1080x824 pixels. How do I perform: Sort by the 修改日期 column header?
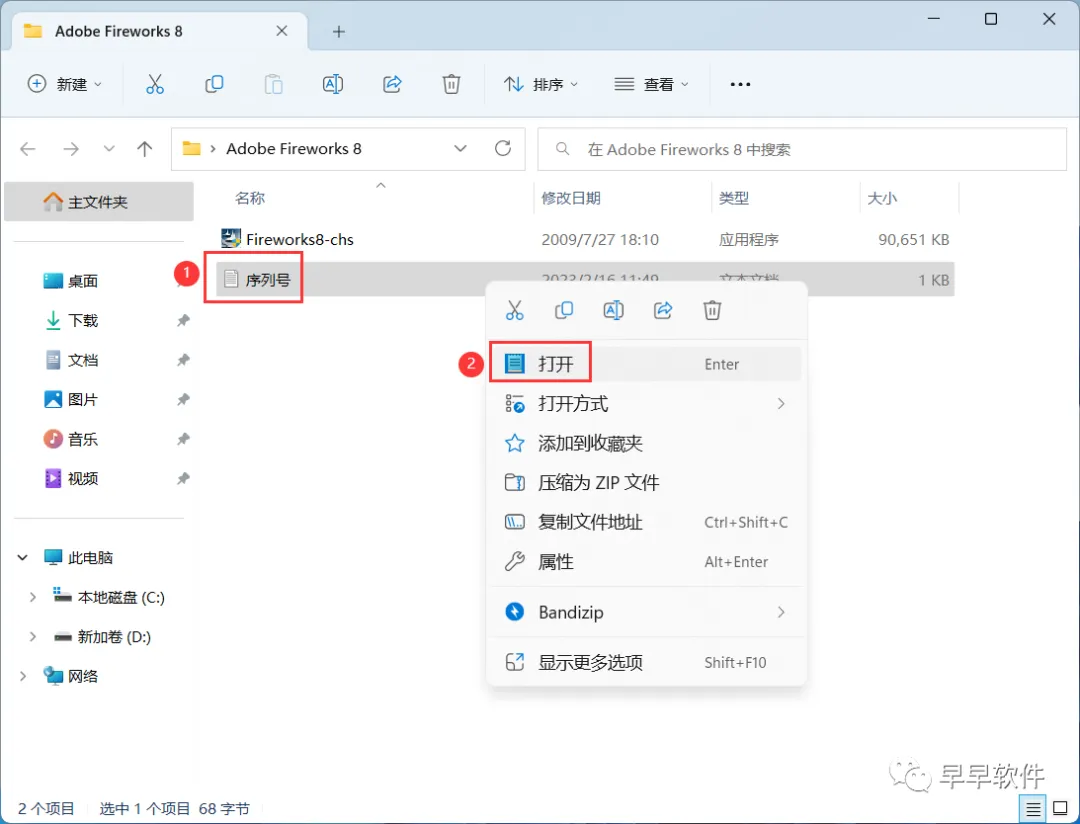(571, 198)
